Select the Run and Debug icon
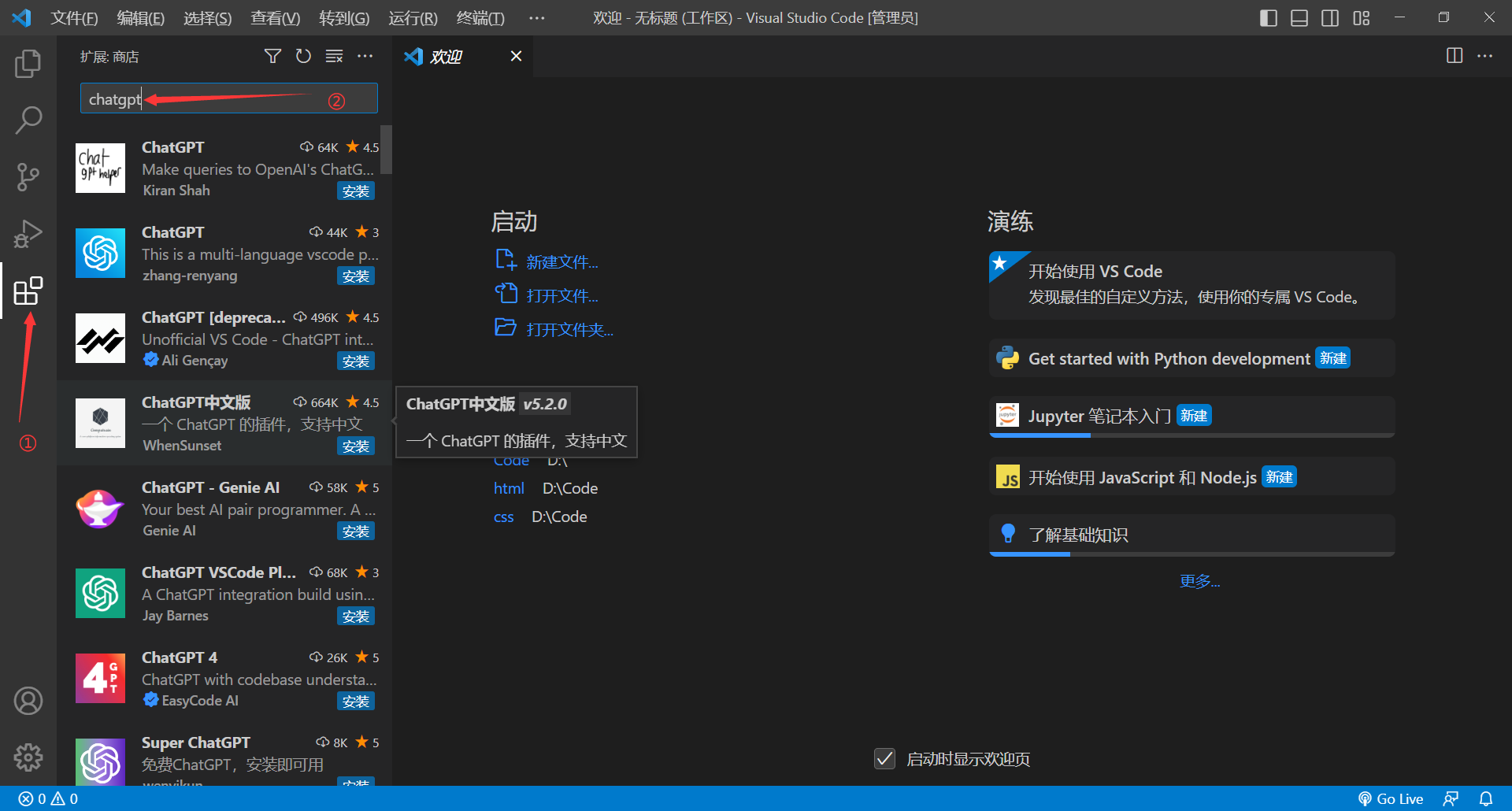Screen dimensions: 1512x811 (28, 234)
